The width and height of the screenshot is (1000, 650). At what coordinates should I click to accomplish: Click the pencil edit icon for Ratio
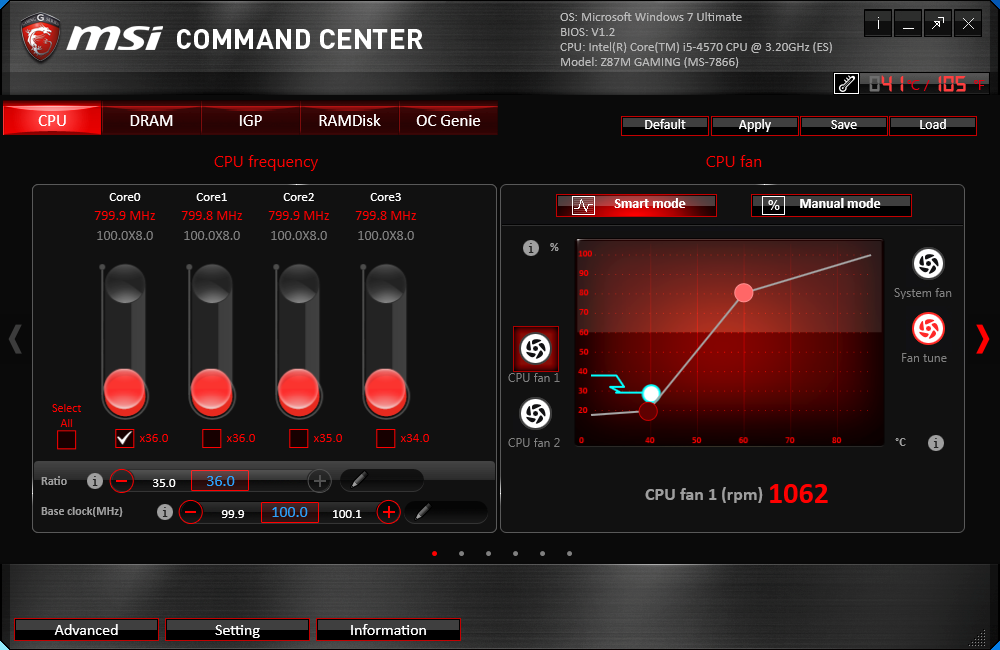click(x=359, y=480)
